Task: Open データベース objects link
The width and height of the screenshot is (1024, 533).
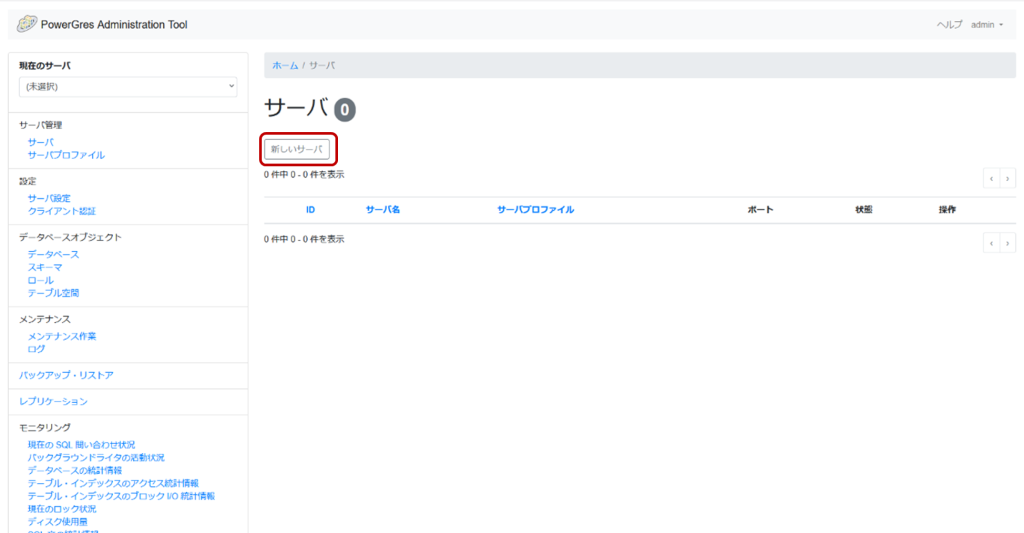Action: click(53, 254)
